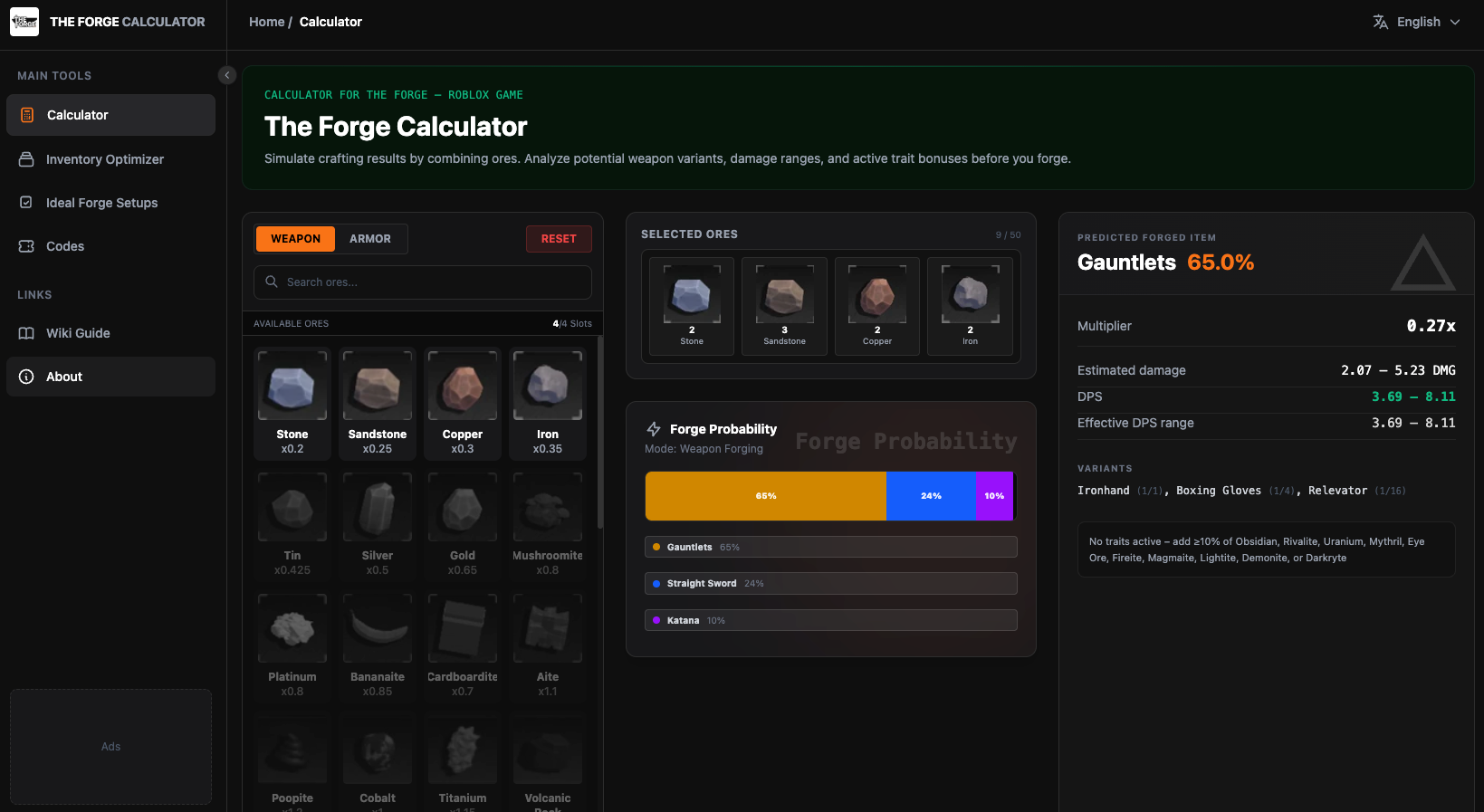Click the Inventory Optimizer icon
Viewport: 1484px width, 812px height.
click(x=26, y=159)
